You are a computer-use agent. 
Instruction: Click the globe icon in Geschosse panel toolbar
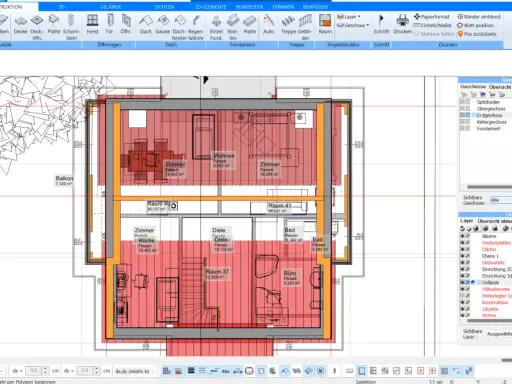[x=483, y=94]
